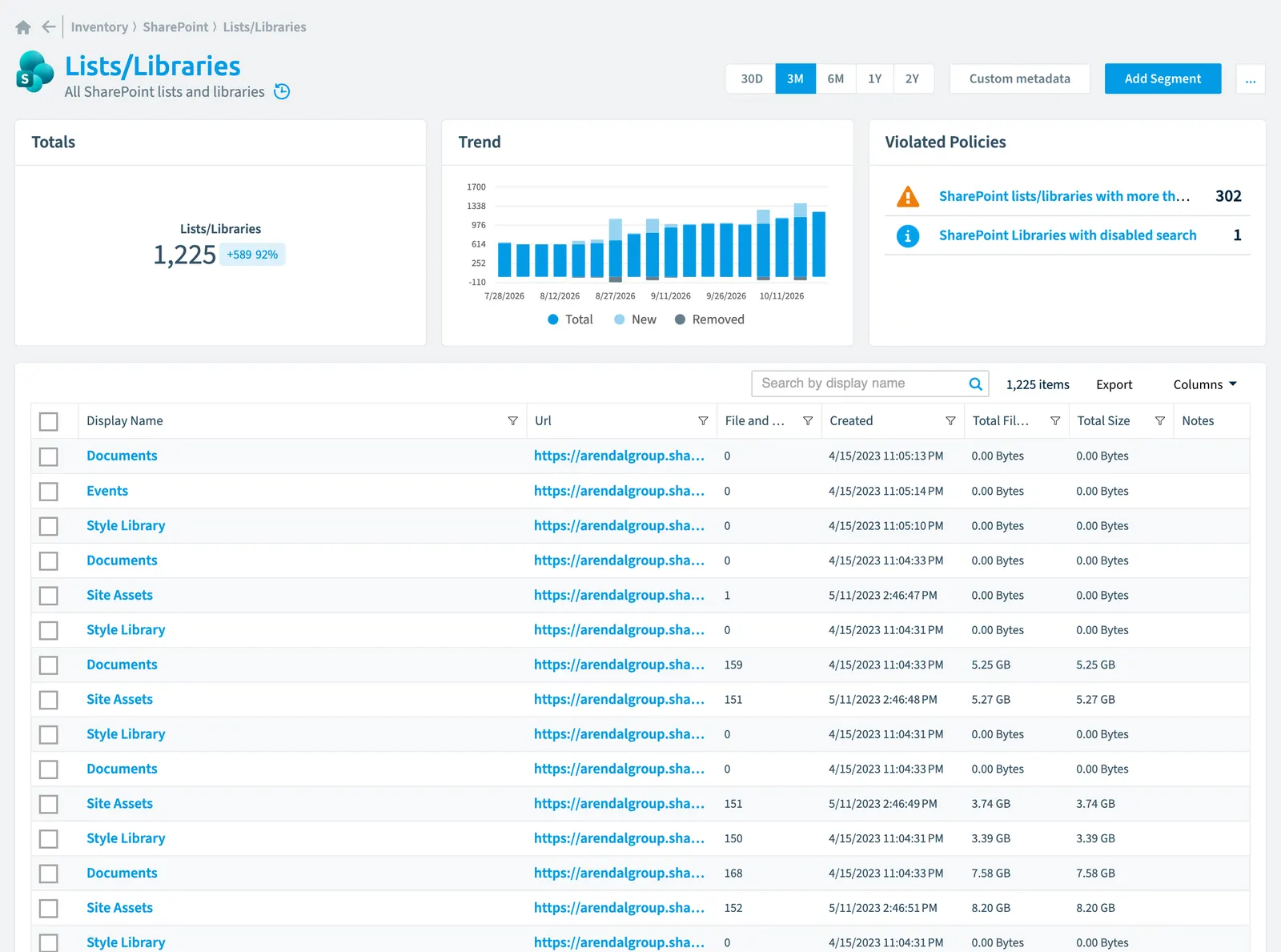The height and width of the screenshot is (952, 1281).
Task: Check the row created 4/15/2023 11:05:13 PM
Action: pyautogui.click(x=49, y=456)
